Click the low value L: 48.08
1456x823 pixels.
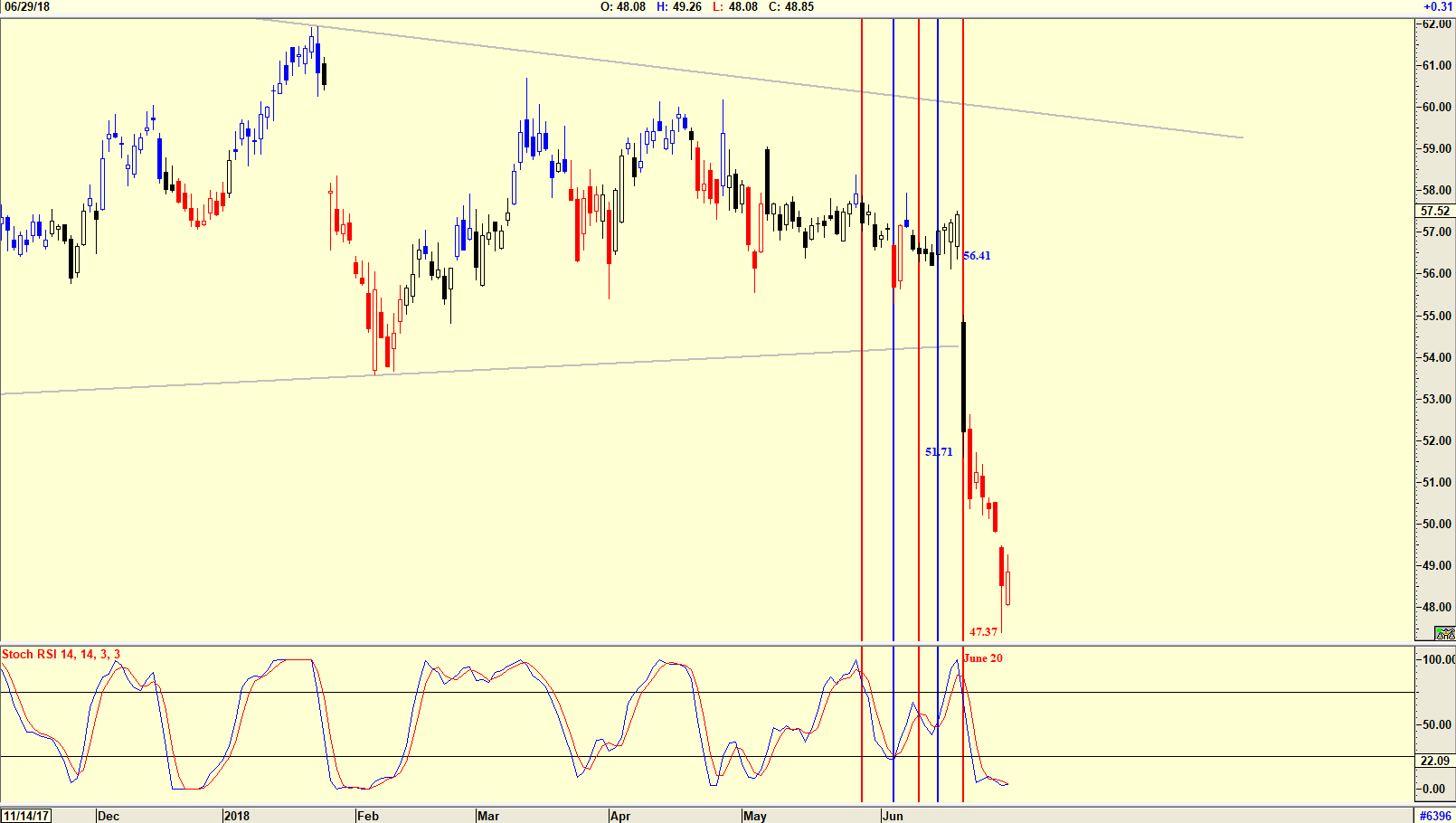[733, 6]
